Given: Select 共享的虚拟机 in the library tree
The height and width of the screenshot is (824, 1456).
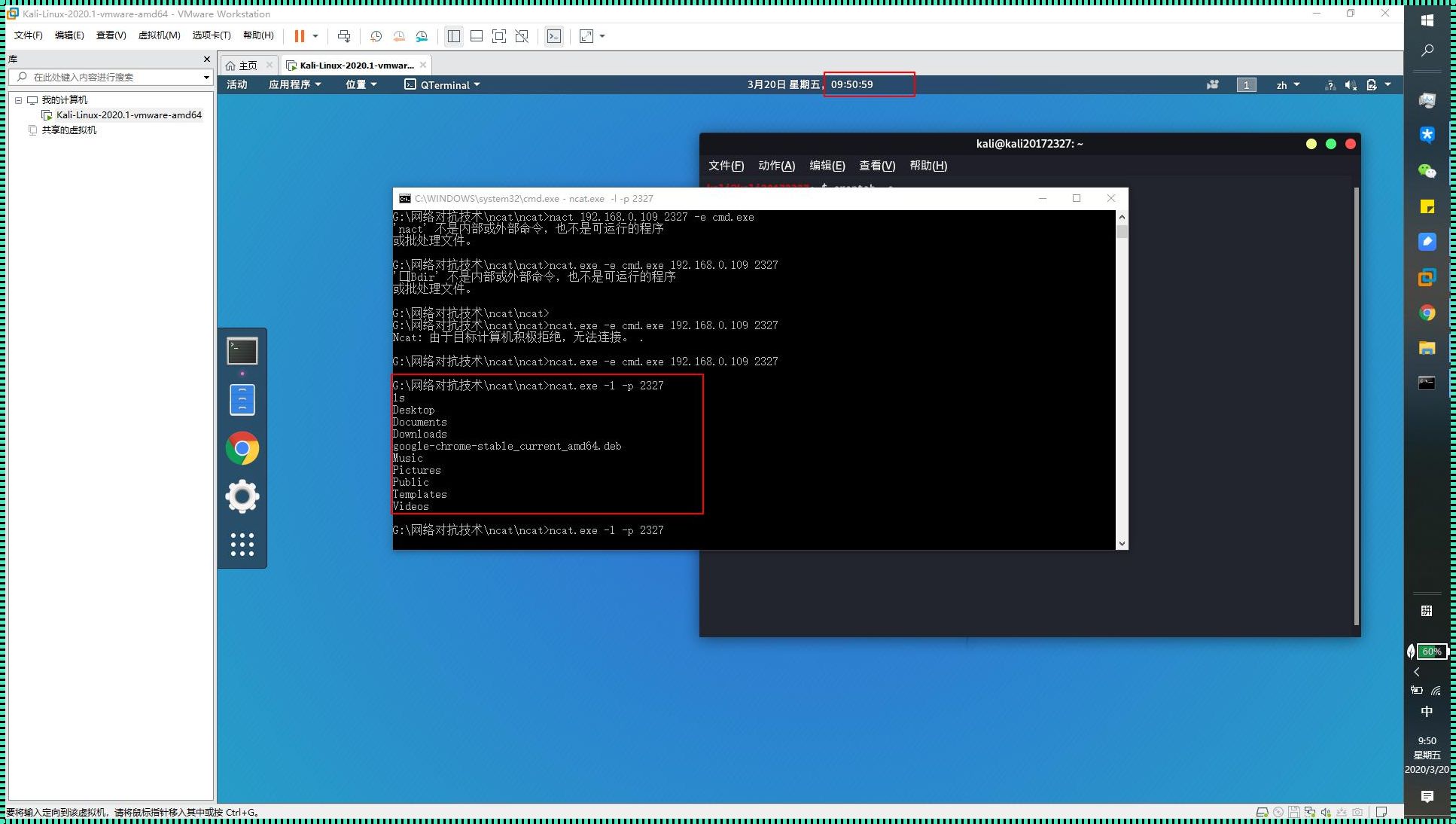Looking at the screenshot, I should click(x=69, y=130).
